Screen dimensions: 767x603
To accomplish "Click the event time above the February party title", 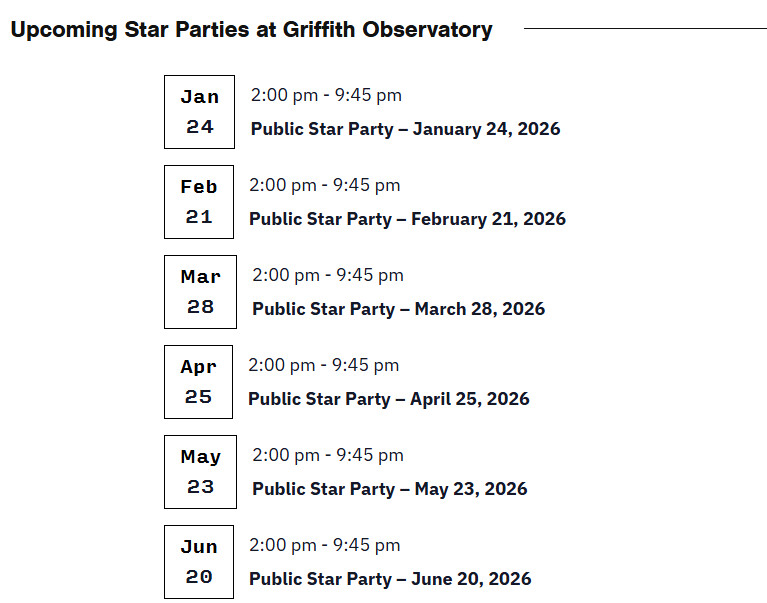I will pos(324,185).
